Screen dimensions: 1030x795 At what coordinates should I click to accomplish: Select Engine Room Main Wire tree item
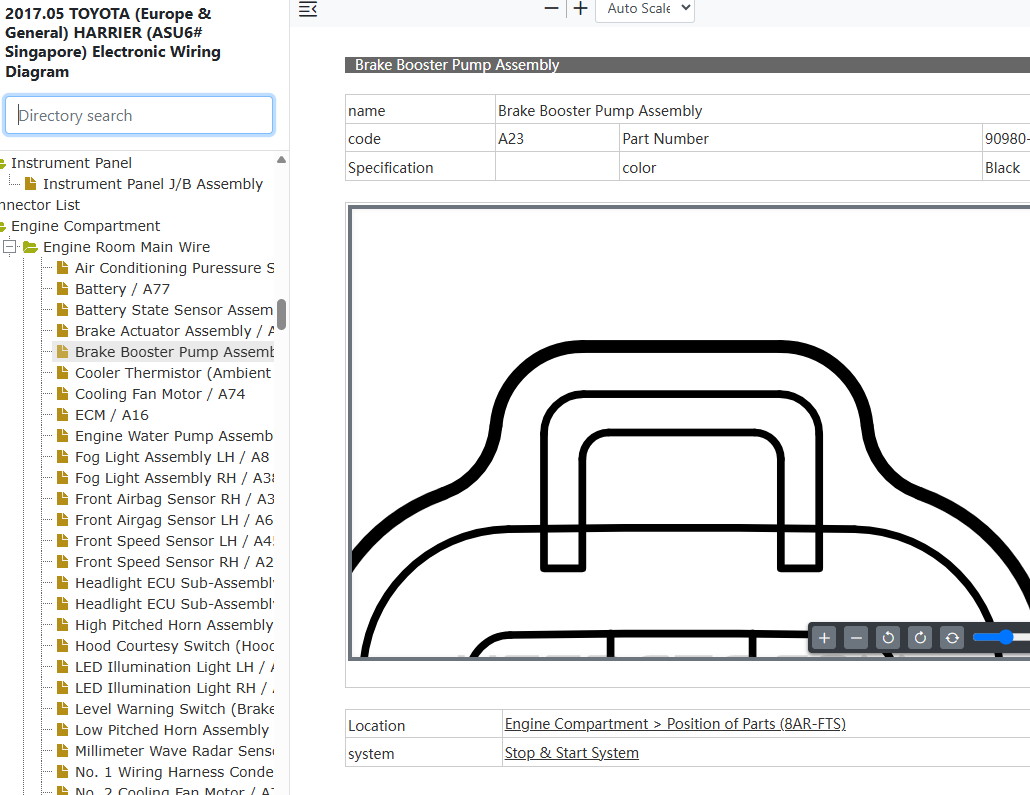(x=126, y=247)
